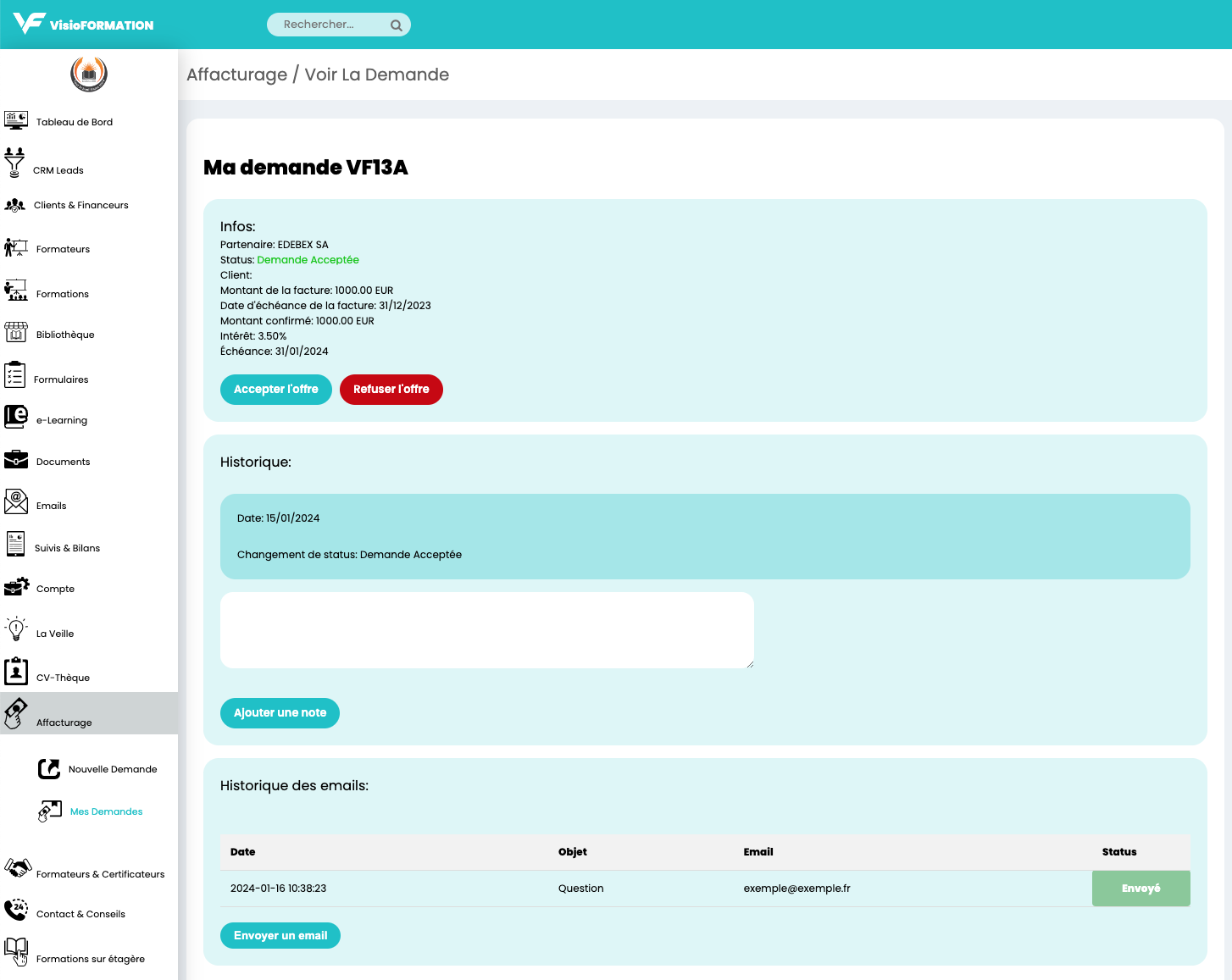Click the search magnifier icon
The image size is (1232, 980).
point(396,25)
